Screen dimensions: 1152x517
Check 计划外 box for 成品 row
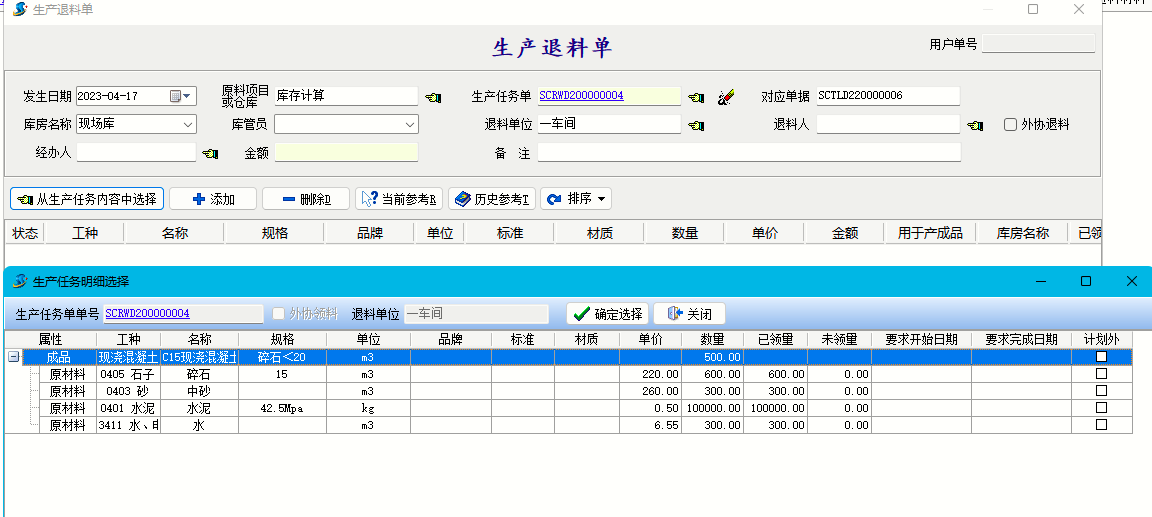(1101, 357)
